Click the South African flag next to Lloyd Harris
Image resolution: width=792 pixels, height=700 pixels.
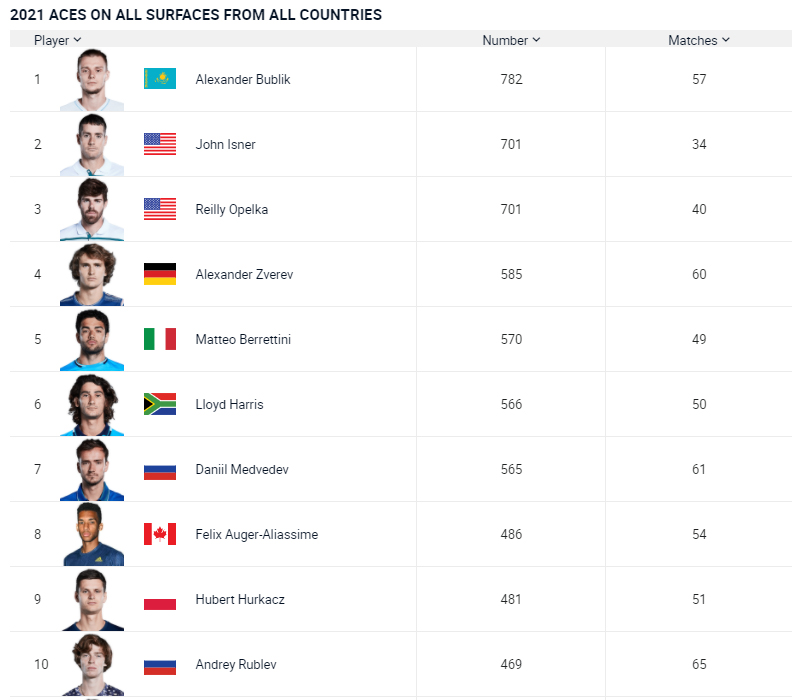click(x=160, y=404)
